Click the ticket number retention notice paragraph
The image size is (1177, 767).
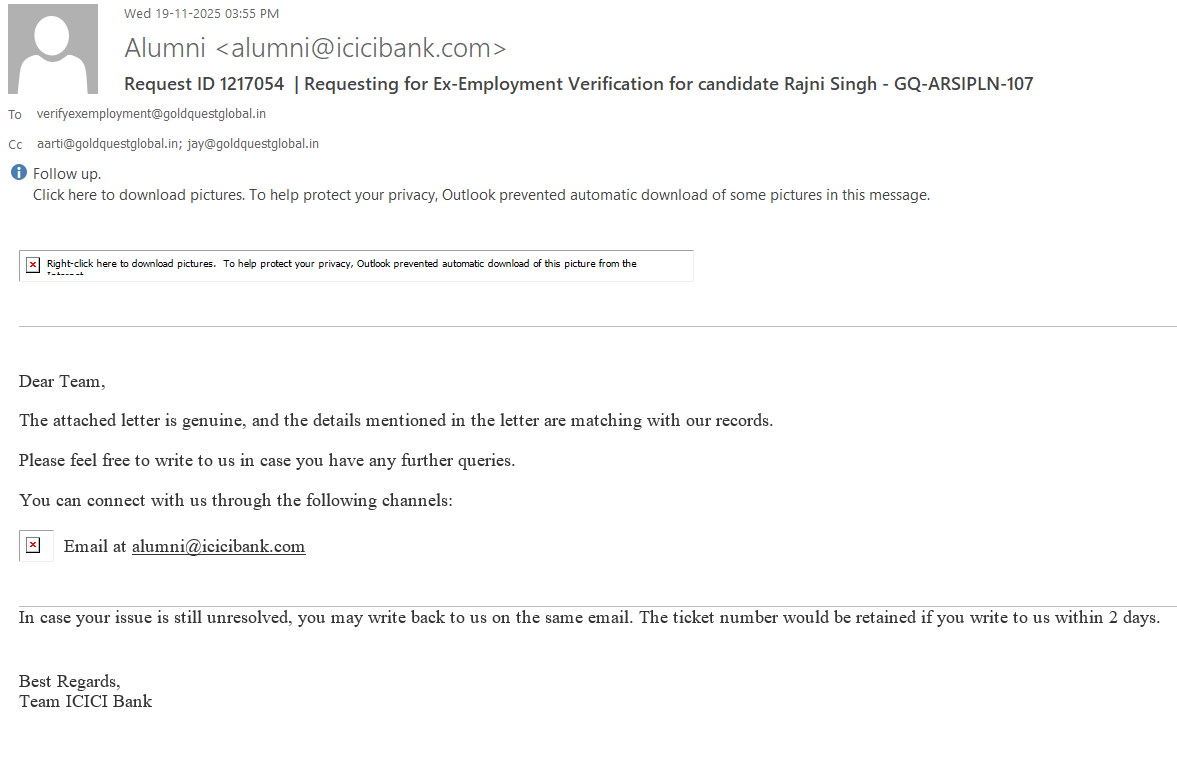(x=589, y=617)
